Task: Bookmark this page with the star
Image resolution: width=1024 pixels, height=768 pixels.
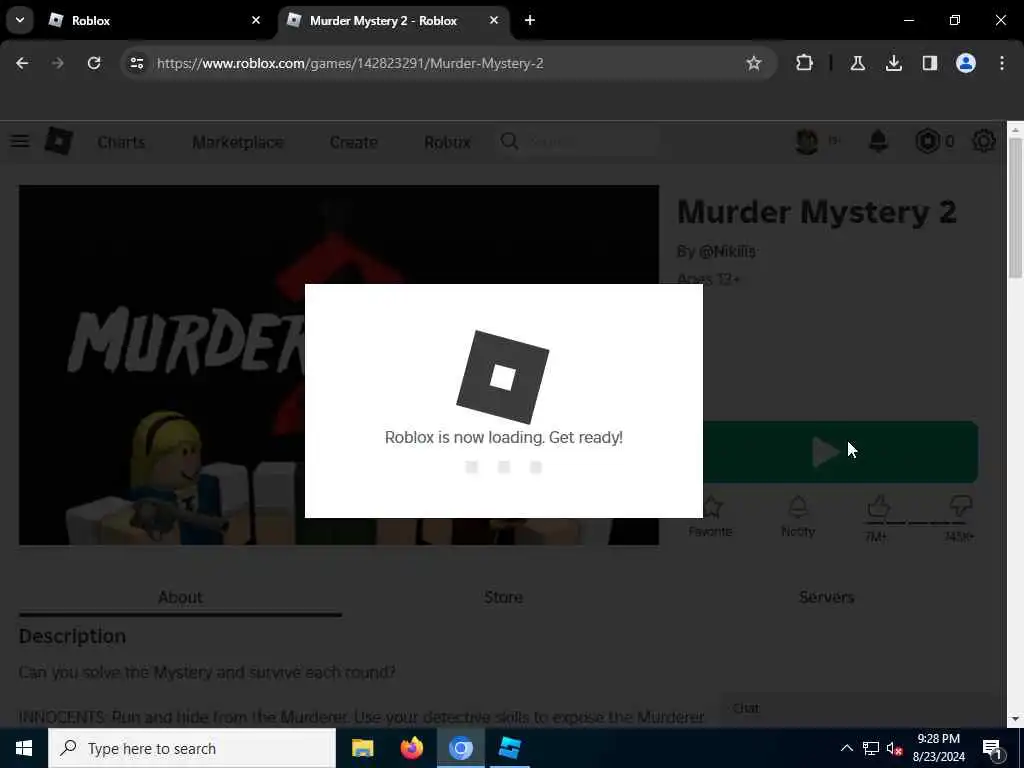Action: click(754, 63)
